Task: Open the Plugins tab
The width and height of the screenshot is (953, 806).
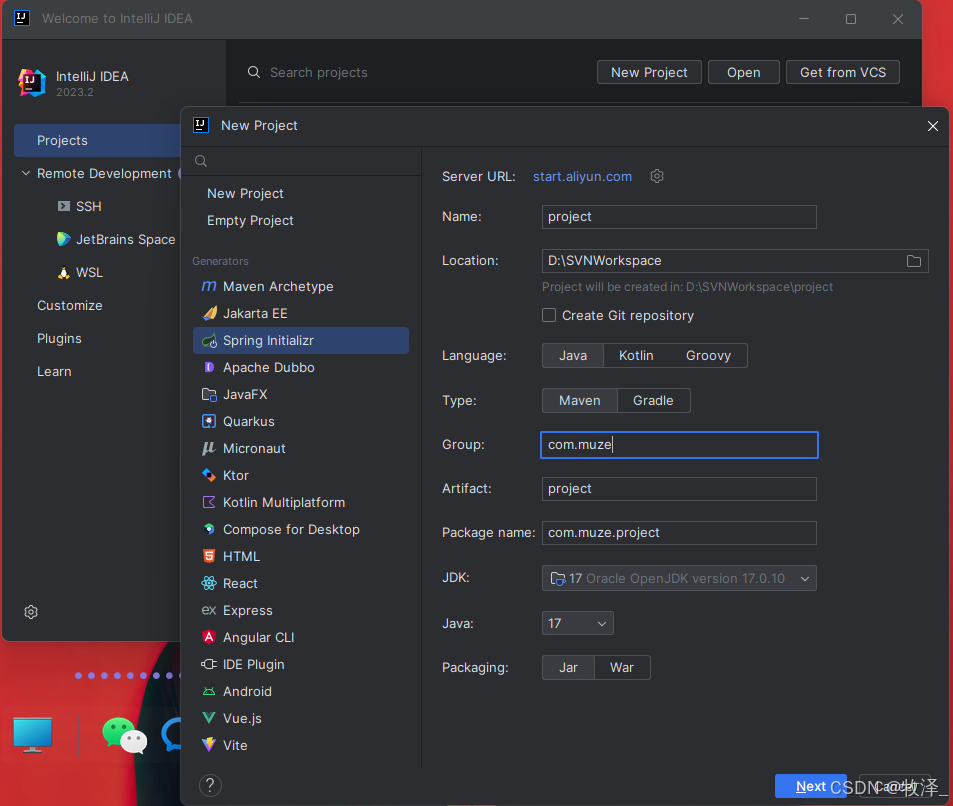Action: pyautogui.click(x=59, y=339)
